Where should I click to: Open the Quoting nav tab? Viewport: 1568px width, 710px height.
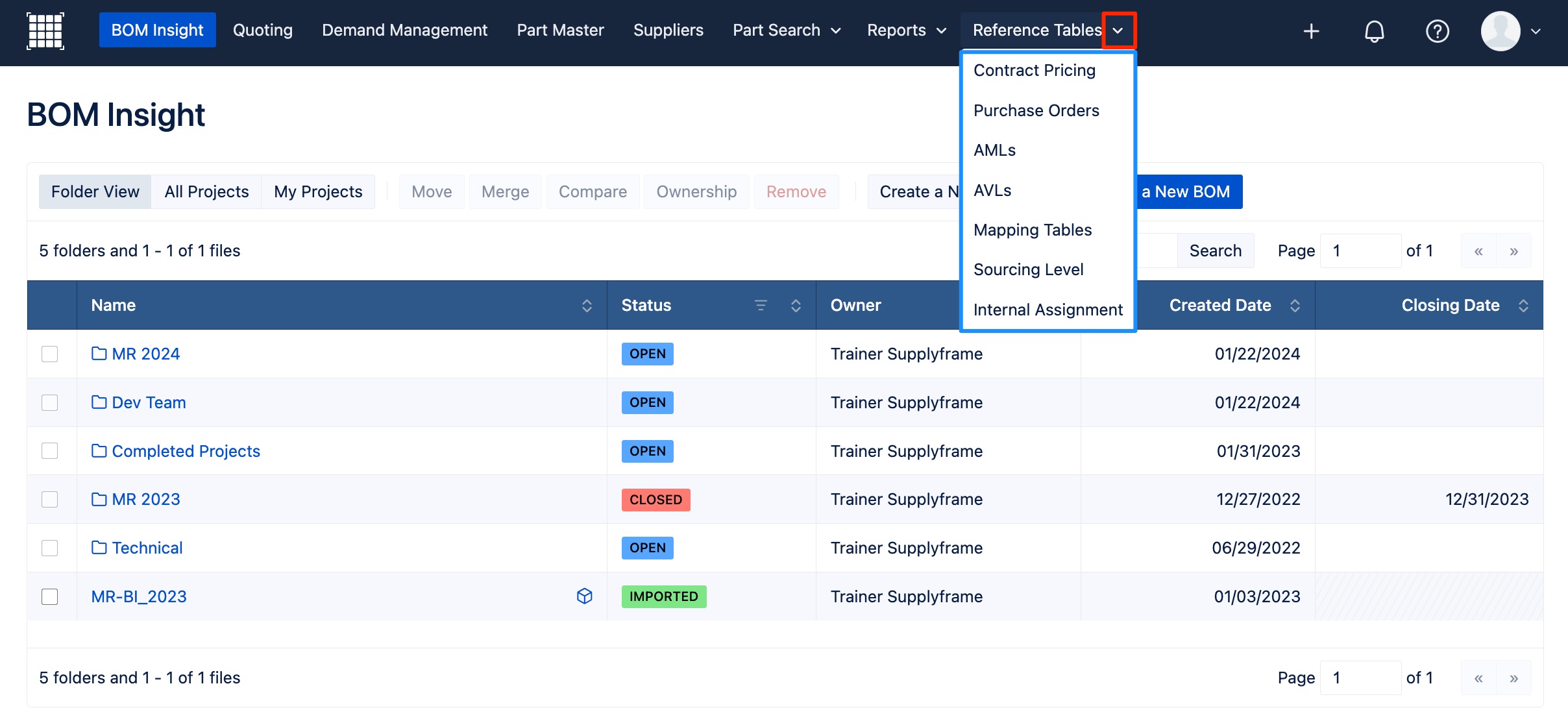click(262, 30)
